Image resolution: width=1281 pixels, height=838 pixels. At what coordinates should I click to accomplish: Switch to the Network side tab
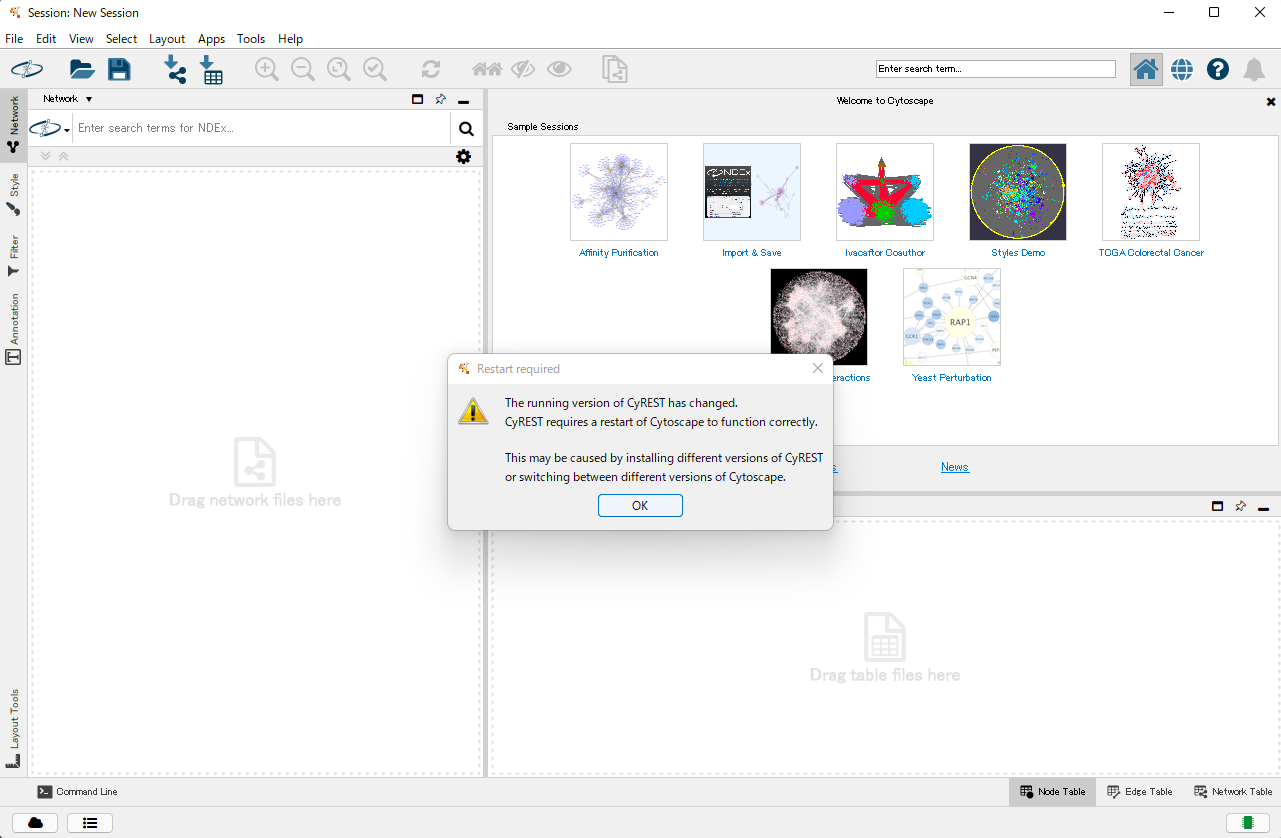pyautogui.click(x=14, y=124)
